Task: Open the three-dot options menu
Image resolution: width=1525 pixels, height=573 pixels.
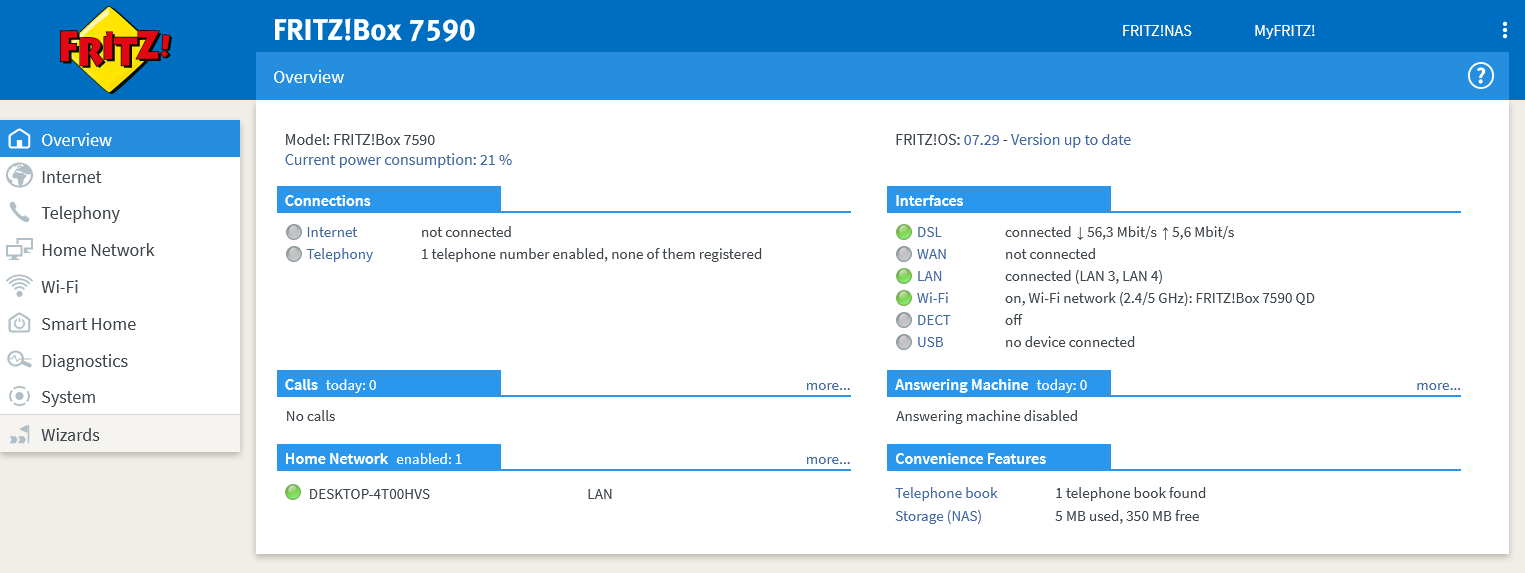Action: 1504,31
